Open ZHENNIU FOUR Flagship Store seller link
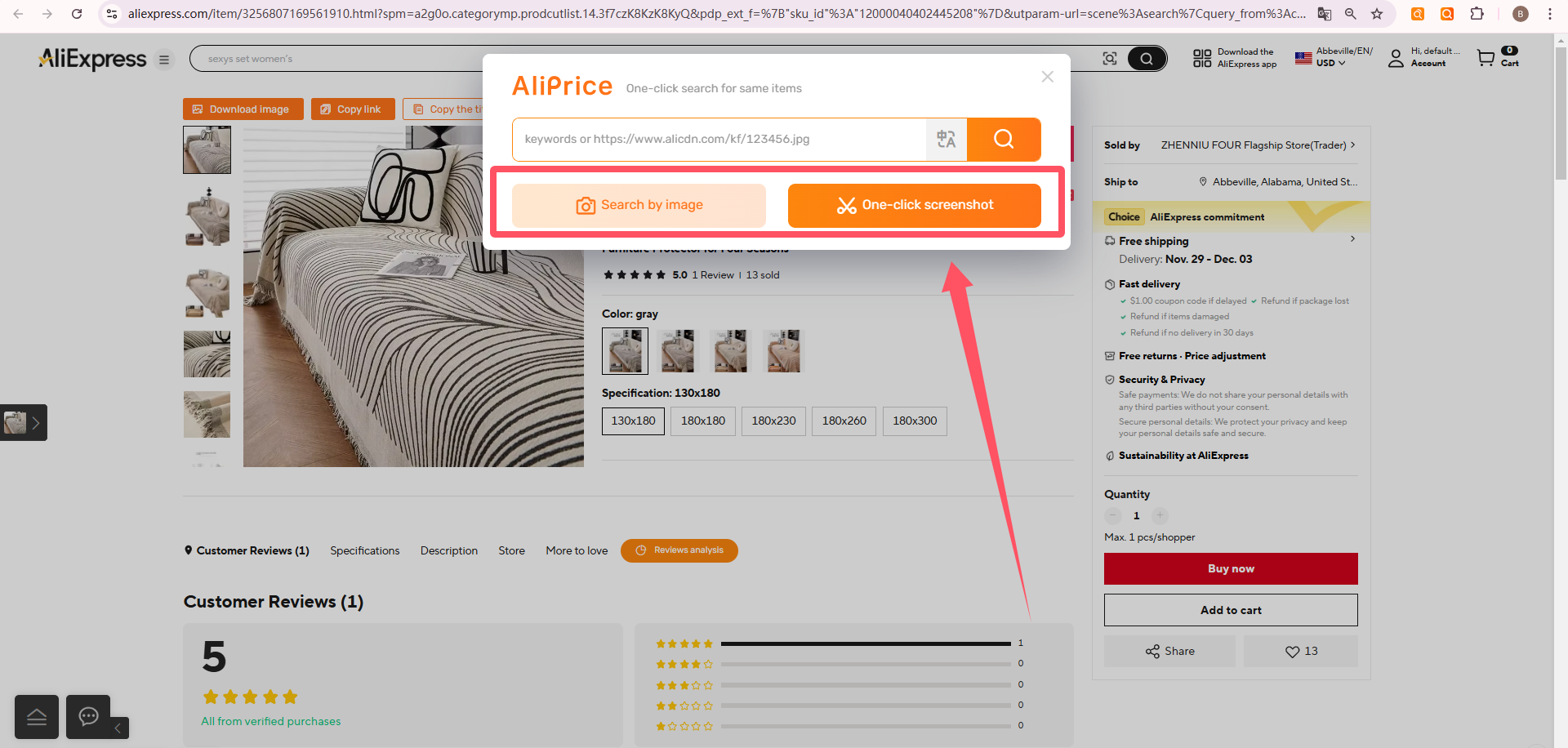Image resolution: width=1568 pixels, height=748 pixels. tap(1258, 145)
